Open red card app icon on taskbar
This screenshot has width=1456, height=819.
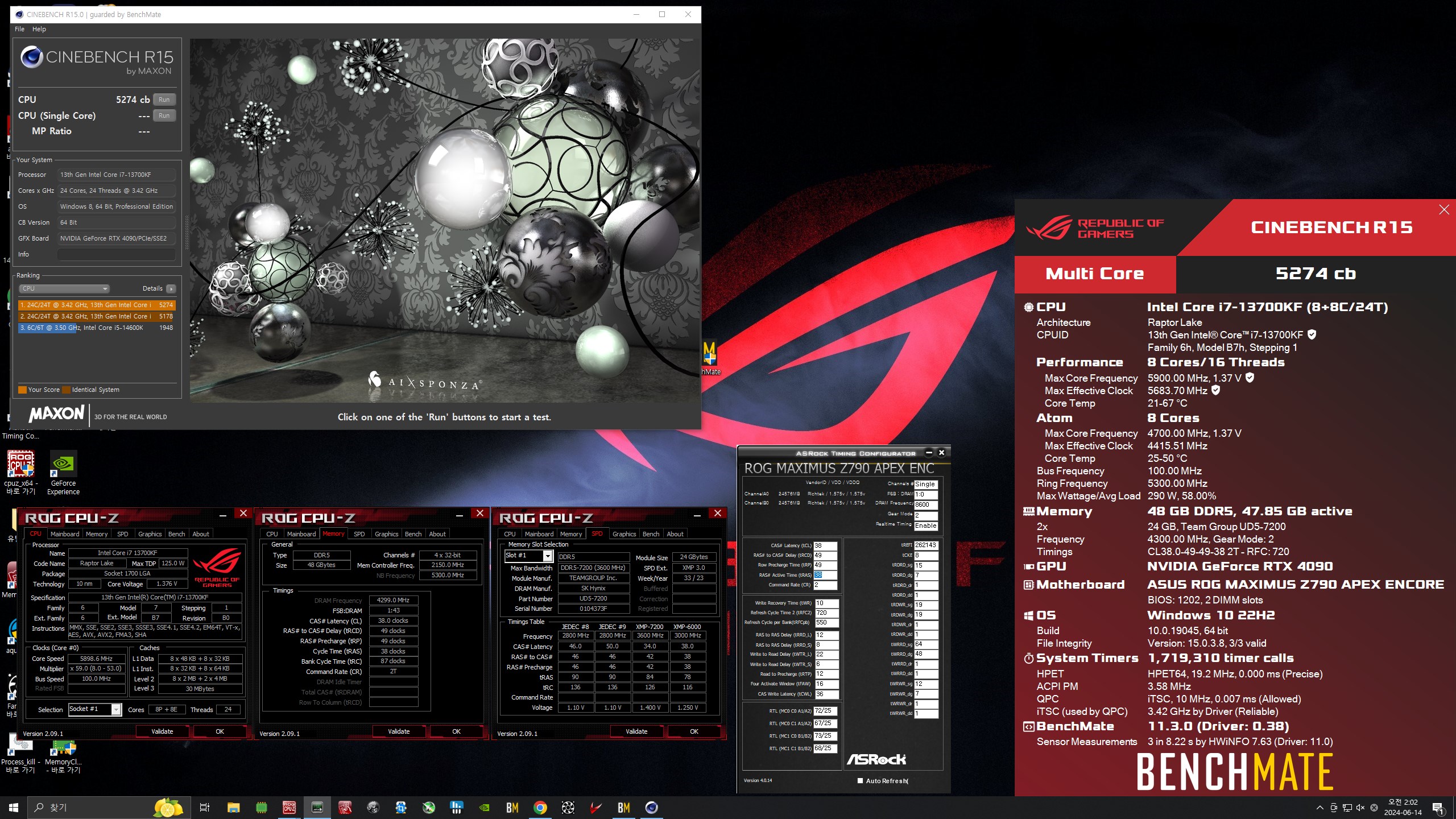(345, 807)
